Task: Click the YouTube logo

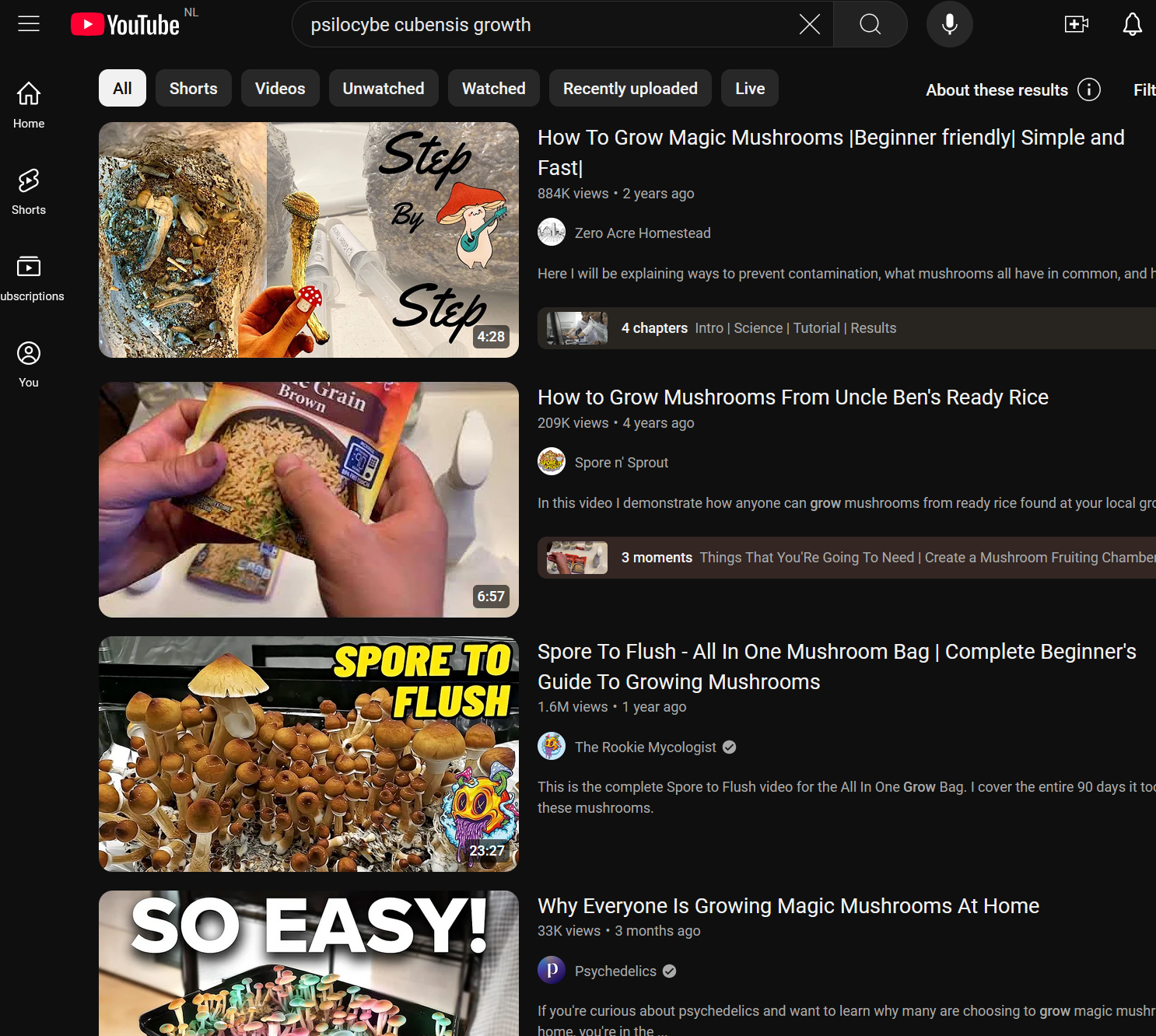Action: [x=126, y=25]
